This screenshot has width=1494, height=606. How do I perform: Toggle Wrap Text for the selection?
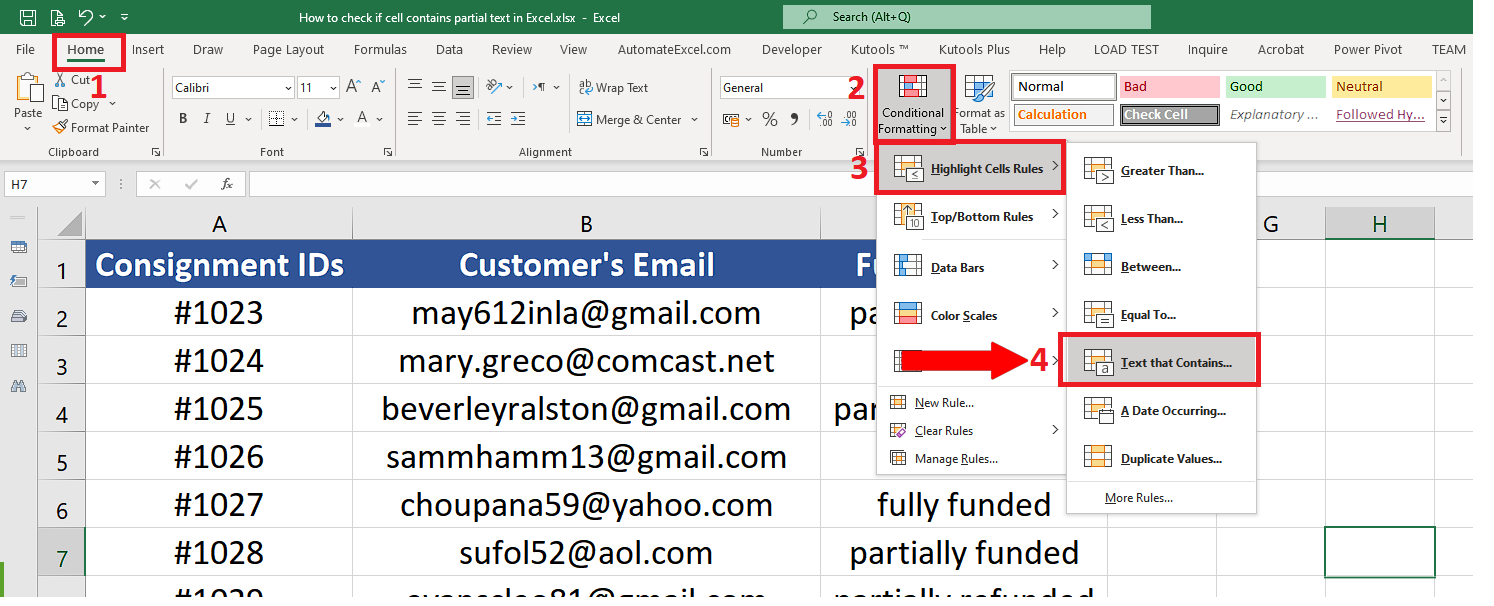coord(612,87)
